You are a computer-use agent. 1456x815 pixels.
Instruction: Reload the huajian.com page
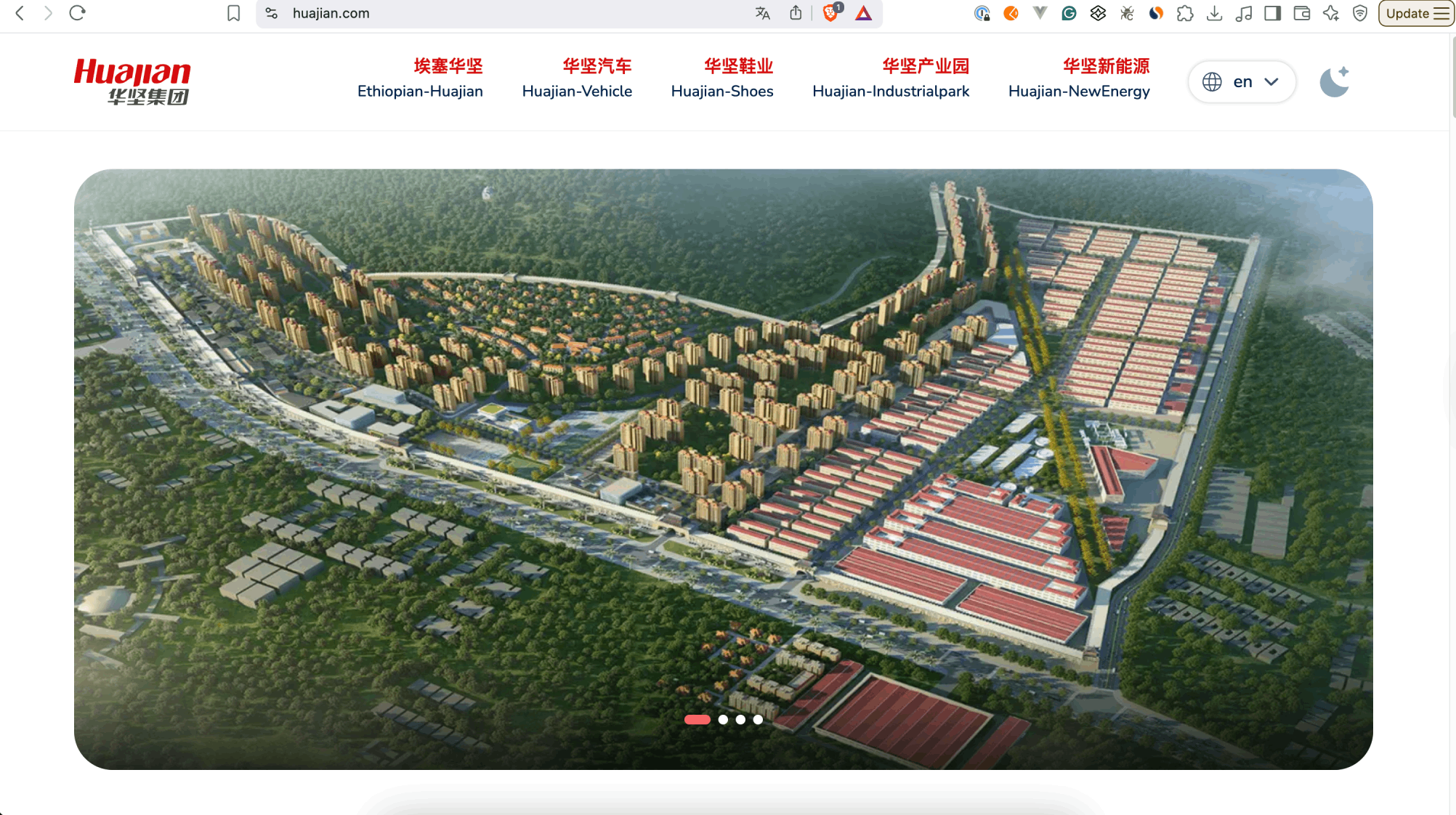point(78,13)
